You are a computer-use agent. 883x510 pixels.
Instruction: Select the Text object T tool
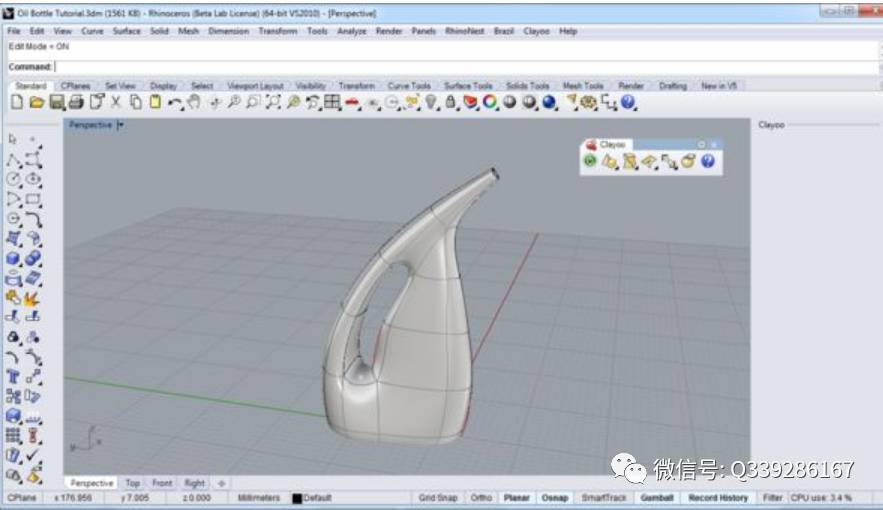pos(13,377)
